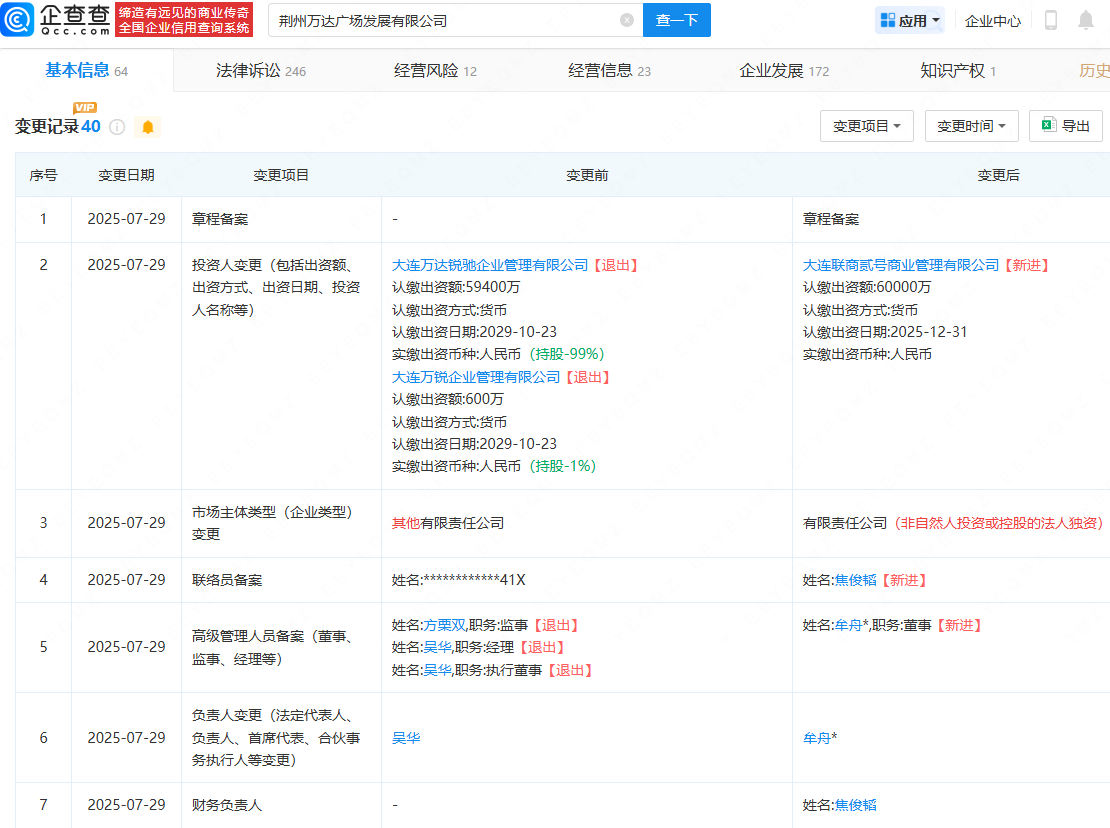1110x828 pixels.
Task: Open 吴华 link with 职务:执行董事
Action: click(x=437, y=670)
